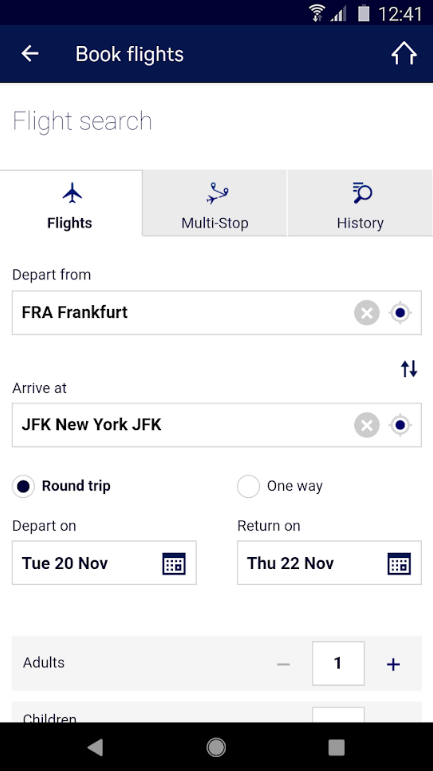Select the Flights tab
This screenshot has width=433, height=771.
click(71, 204)
